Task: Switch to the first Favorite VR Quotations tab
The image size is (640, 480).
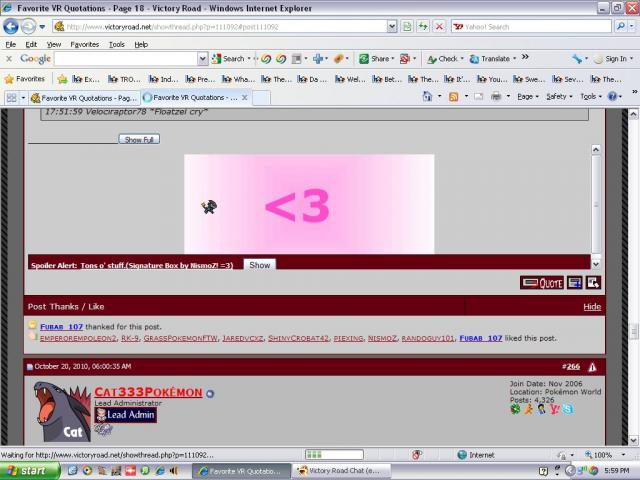Action: (x=82, y=98)
